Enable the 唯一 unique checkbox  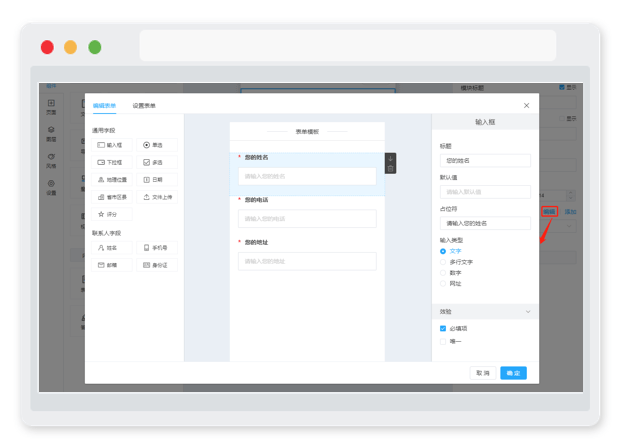click(x=443, y=342)
